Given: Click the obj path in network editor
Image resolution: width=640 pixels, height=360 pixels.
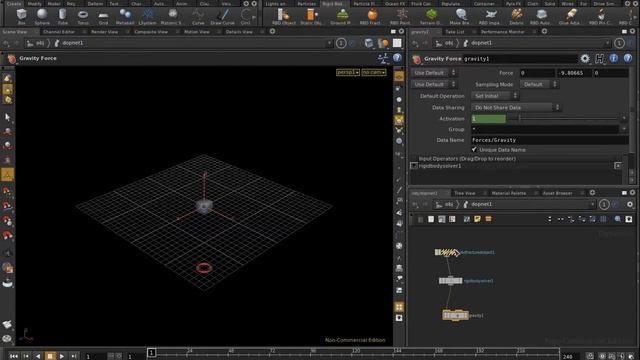Looking at the screenshot, I should click(449, 204).
